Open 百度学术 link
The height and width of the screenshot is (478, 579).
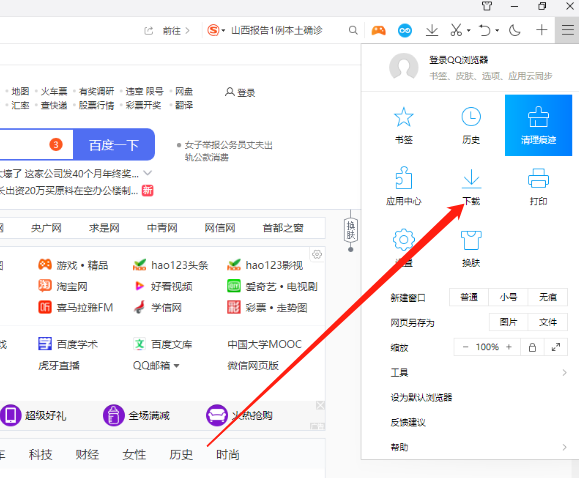click(x=68, y=344)
